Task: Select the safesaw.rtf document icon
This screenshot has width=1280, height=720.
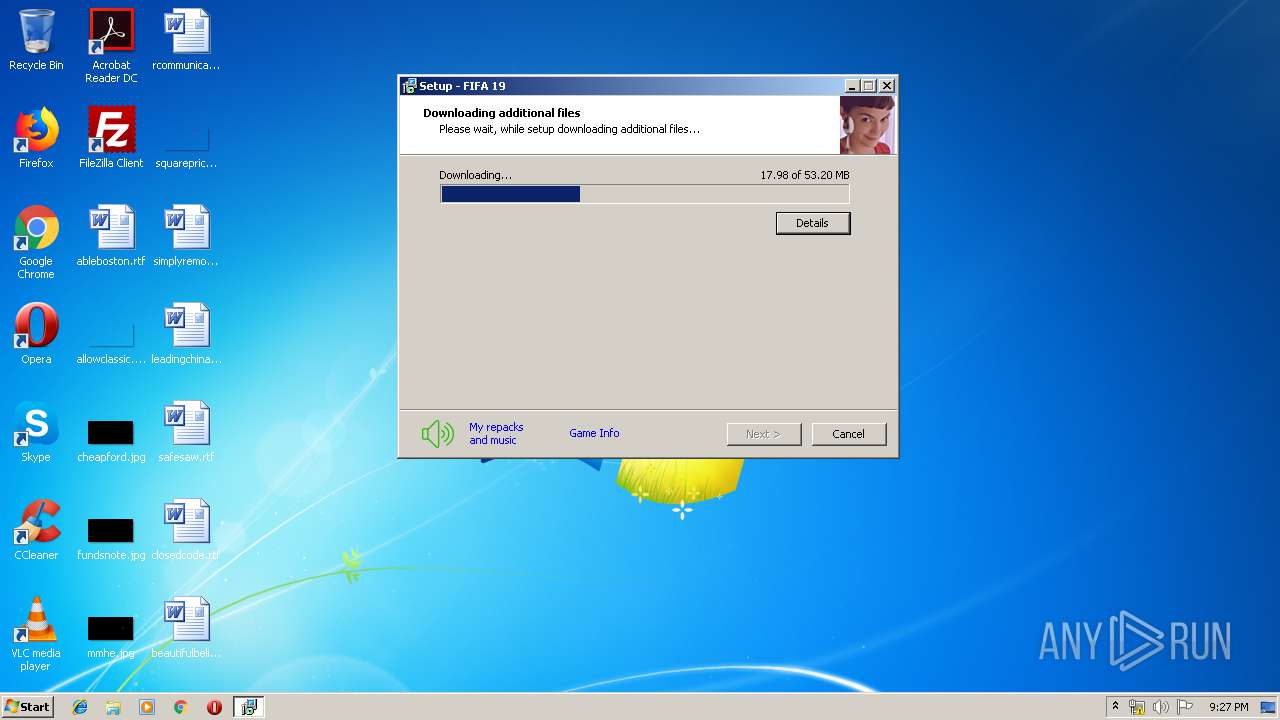Action: (x=186, y=432)
